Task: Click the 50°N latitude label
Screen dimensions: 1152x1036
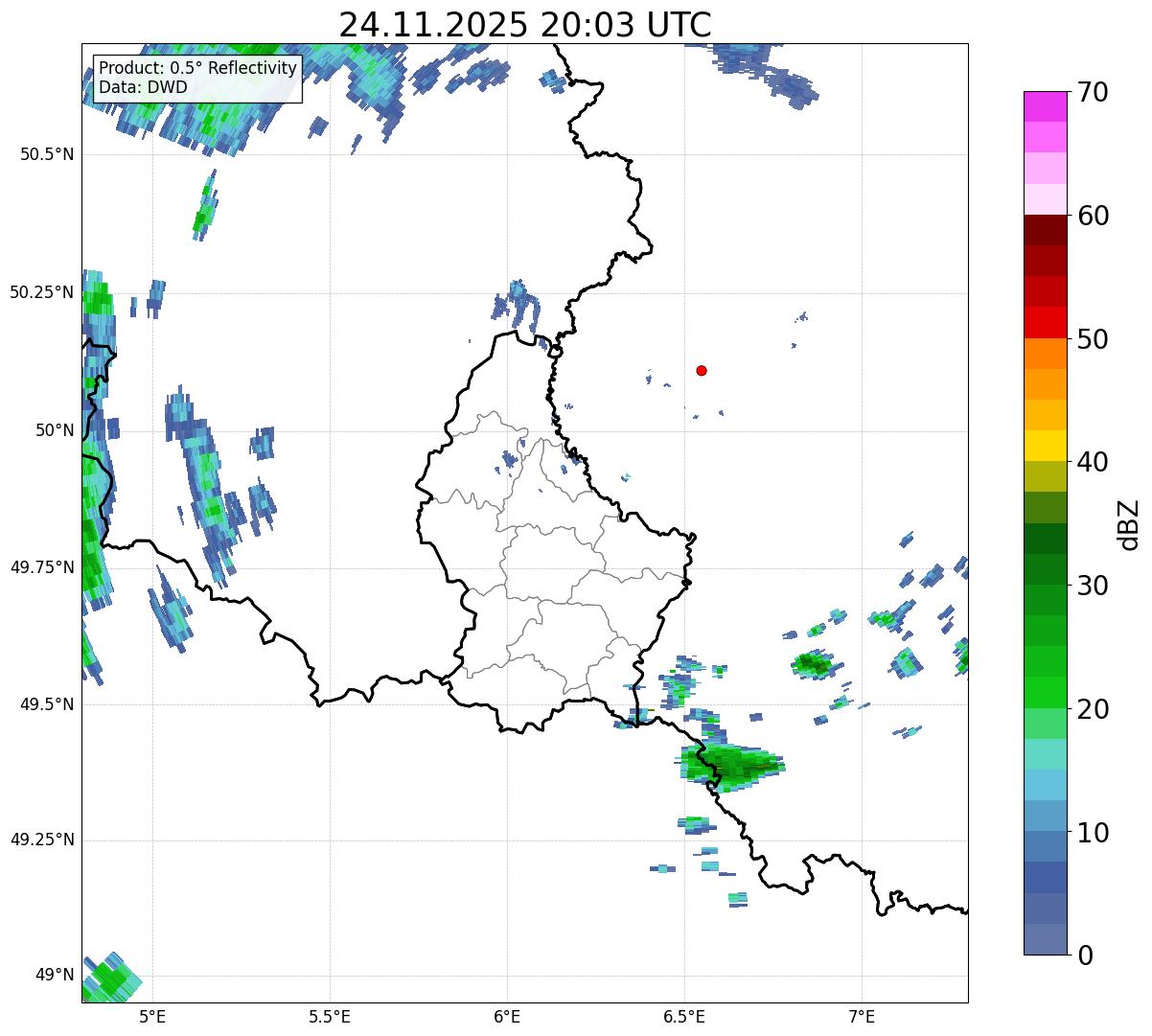Action: pos(55,430)
